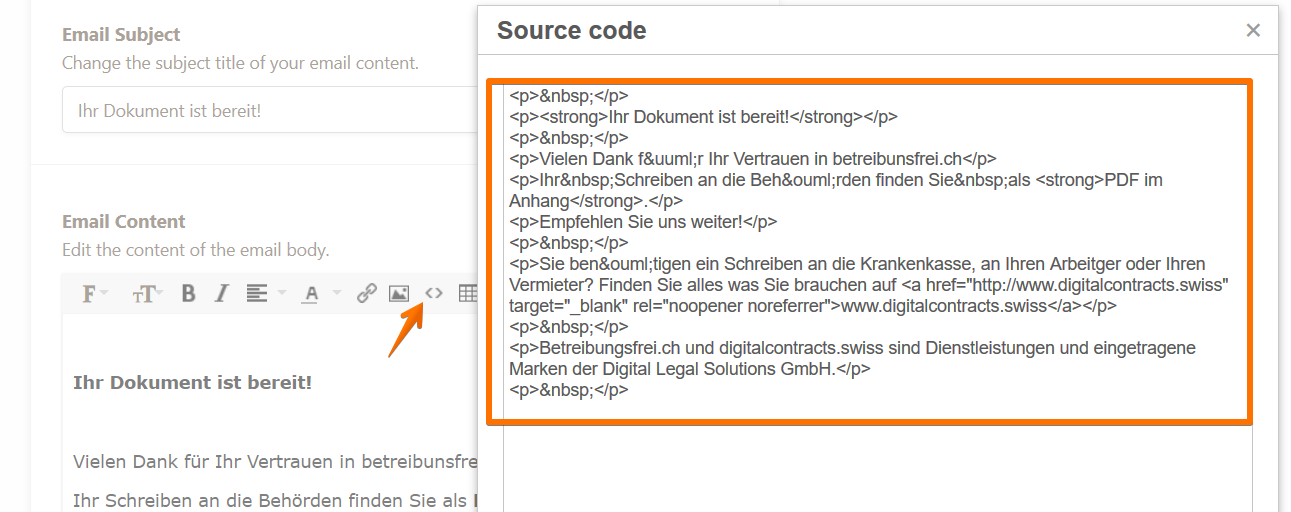The height and width of the screenshot is (512, 1291).
Task: Toggle bold formatting in email editor
Action: click(188, 294)
